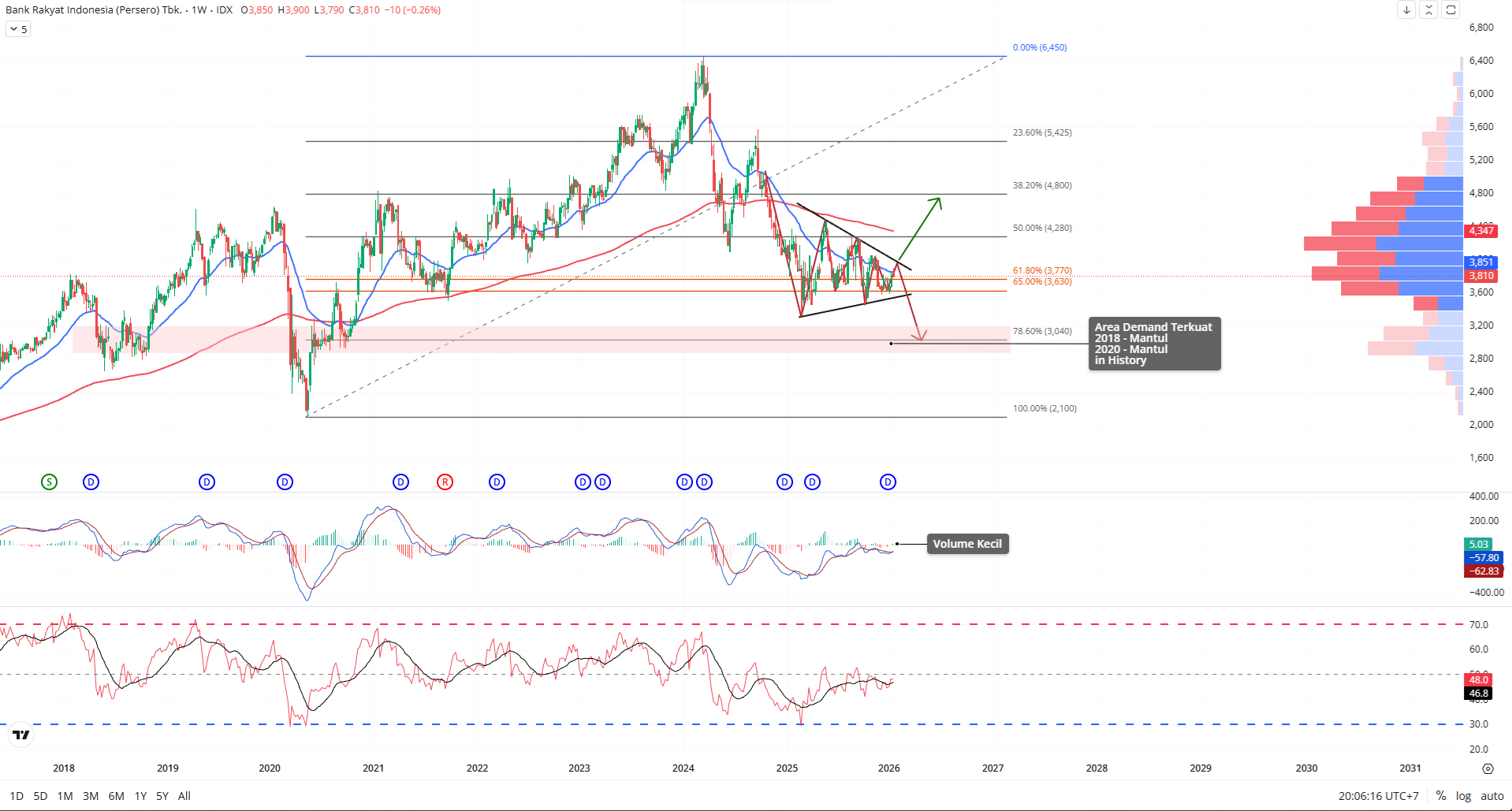The image size is (1512, 811).
Task: Click the green S split marker
Action: (49, 482)
